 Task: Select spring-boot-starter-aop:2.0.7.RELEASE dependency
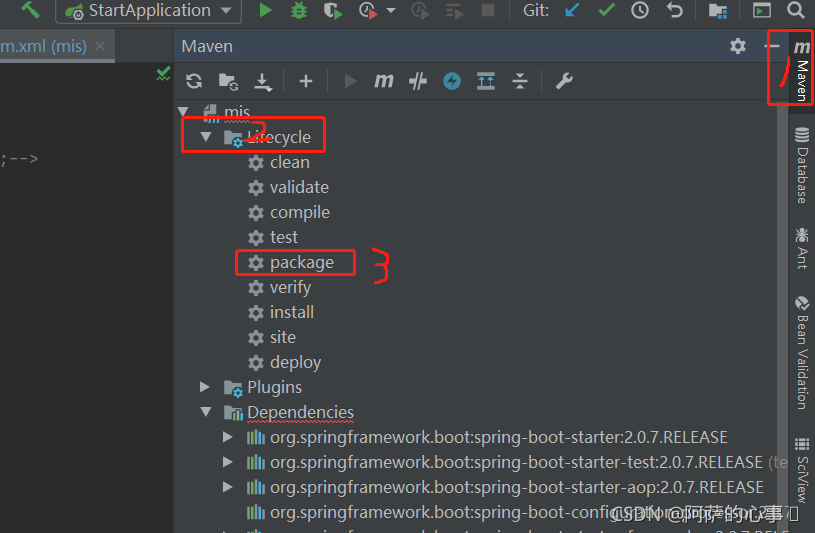516,487
